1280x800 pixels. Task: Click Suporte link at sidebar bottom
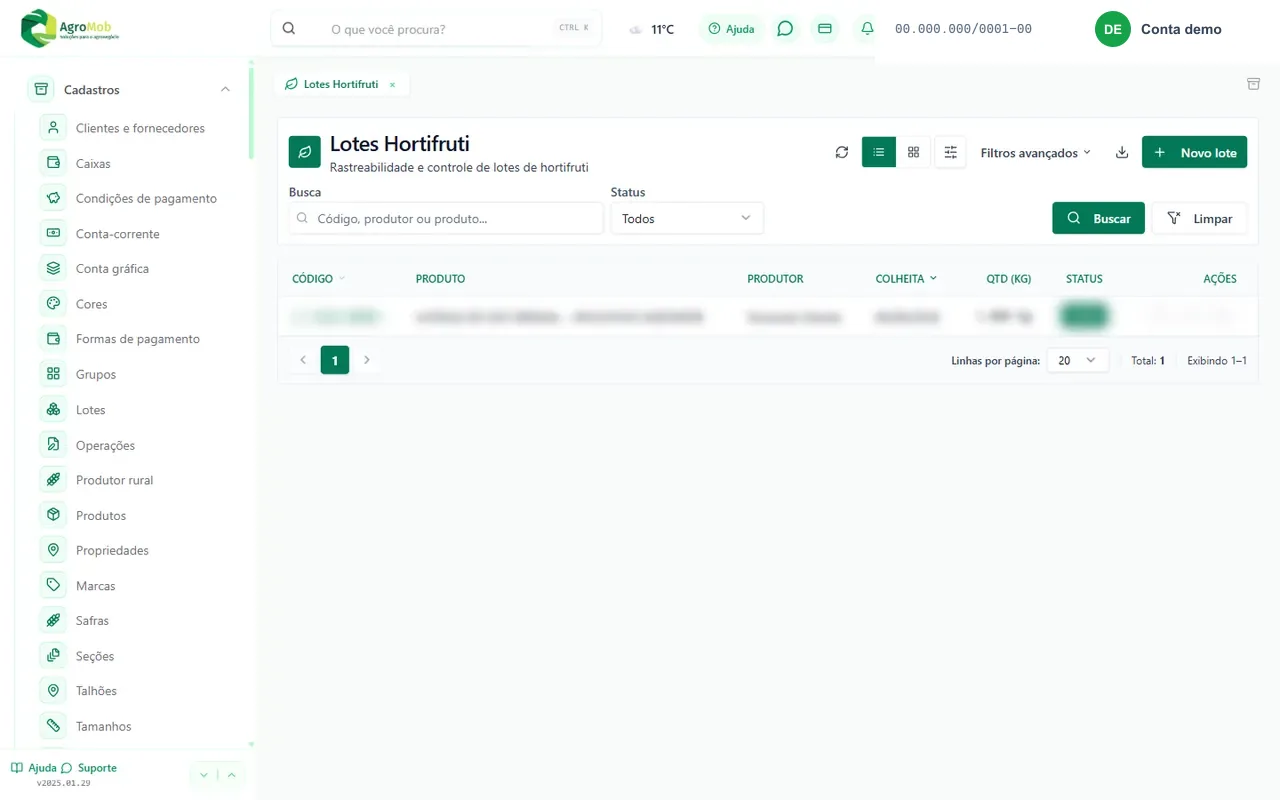(89, 768)
